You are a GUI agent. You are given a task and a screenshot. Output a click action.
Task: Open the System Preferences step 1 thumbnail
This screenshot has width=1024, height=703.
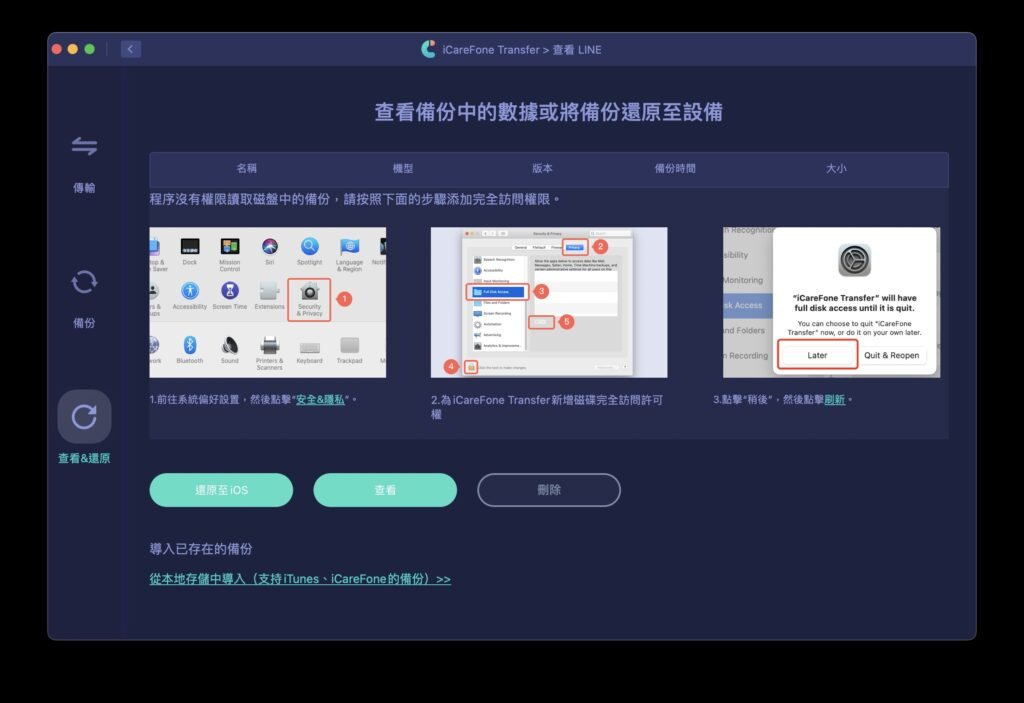(x=267, y=302)
